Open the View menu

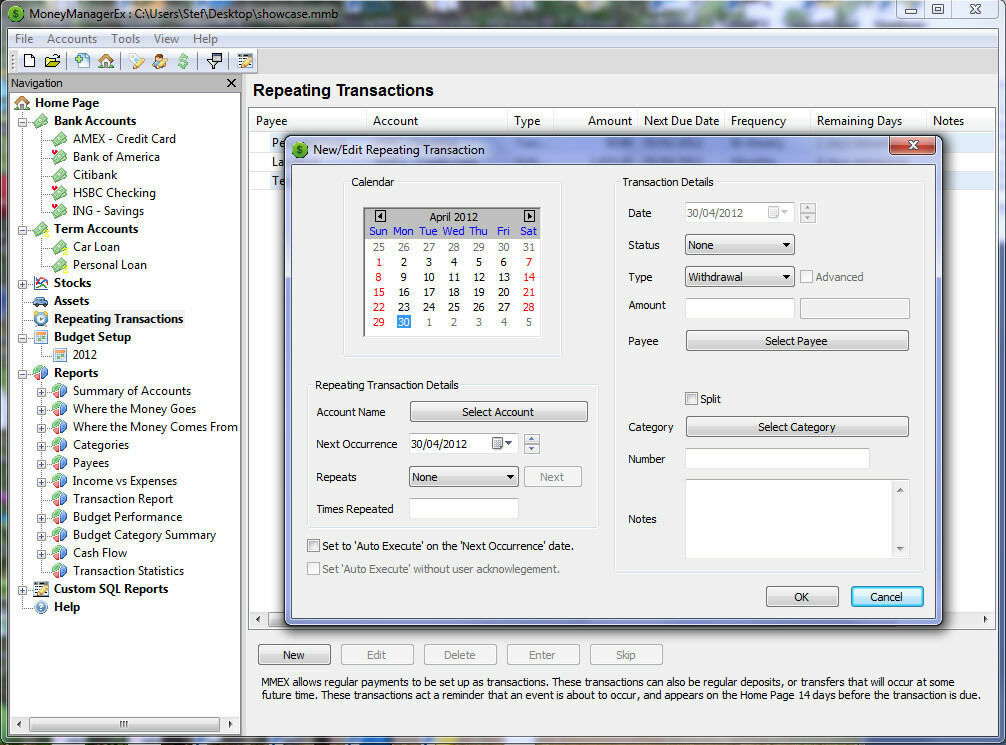[x=166, y=39]
